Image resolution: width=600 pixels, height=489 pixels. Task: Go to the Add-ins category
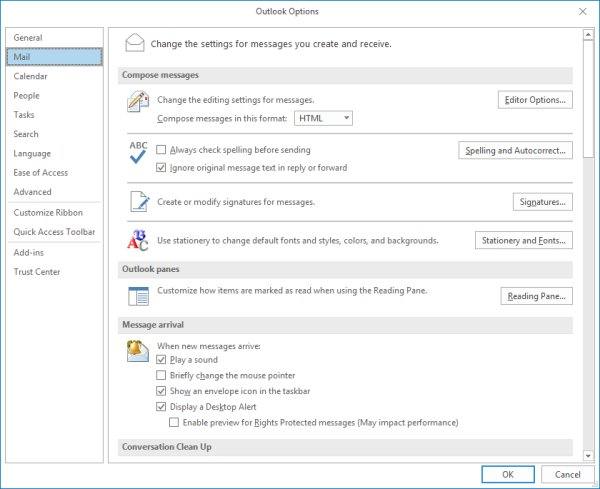point(54,253)
